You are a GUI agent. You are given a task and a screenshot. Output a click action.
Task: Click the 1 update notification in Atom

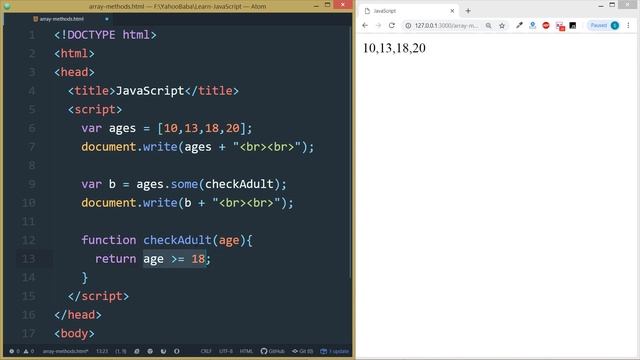click(x=335, y=351)
